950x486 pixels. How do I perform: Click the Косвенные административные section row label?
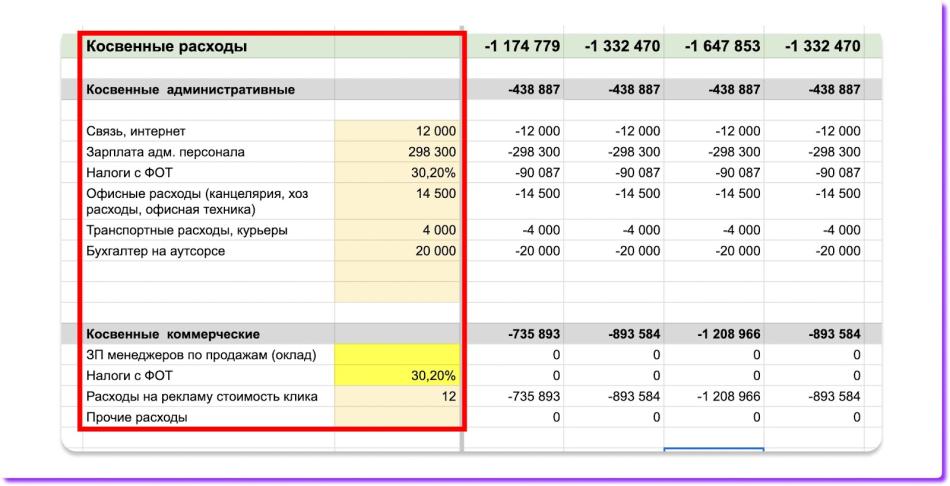pyautogui.click(x=190, y=90)
